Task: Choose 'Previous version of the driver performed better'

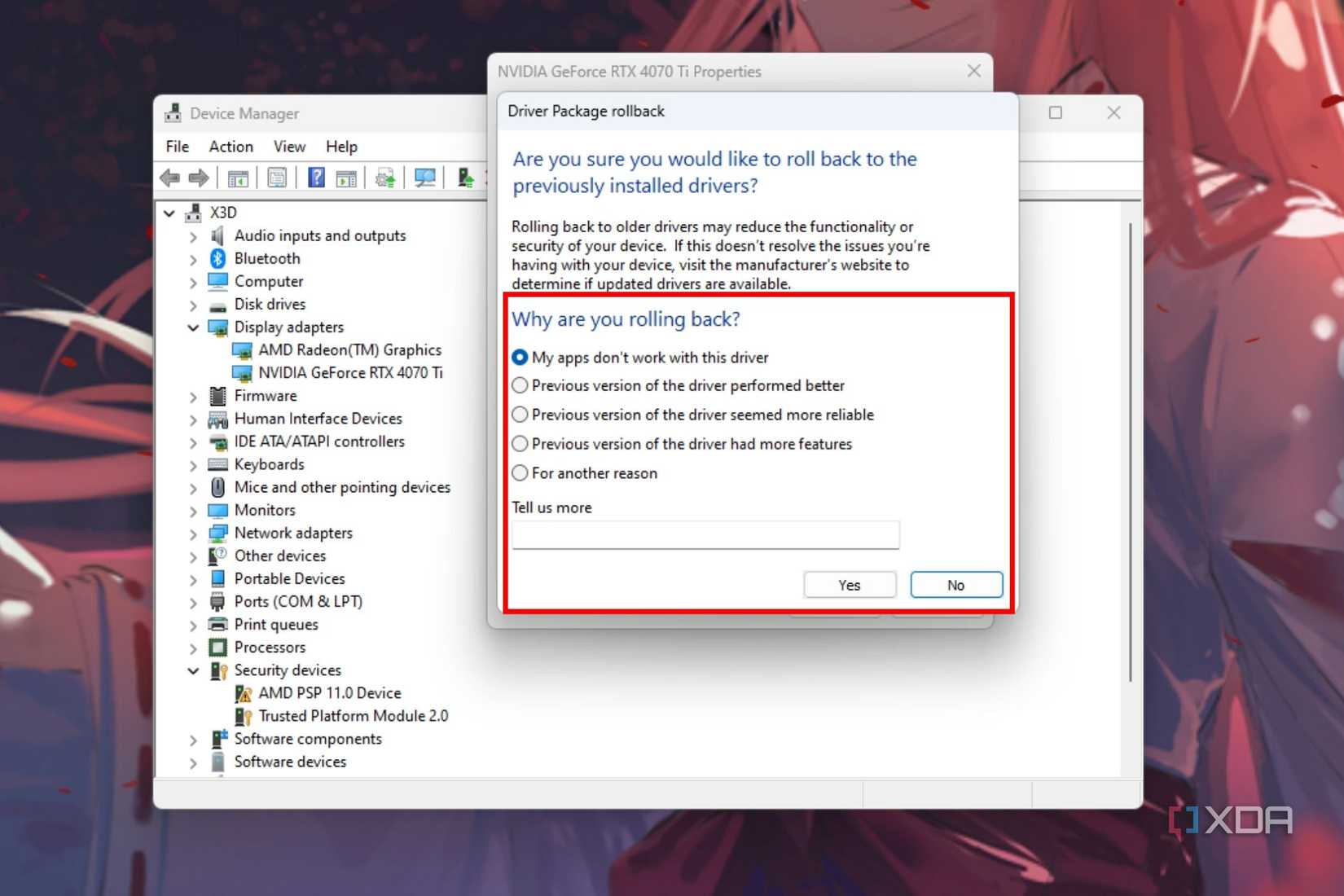Action: (x=520, y=385)
